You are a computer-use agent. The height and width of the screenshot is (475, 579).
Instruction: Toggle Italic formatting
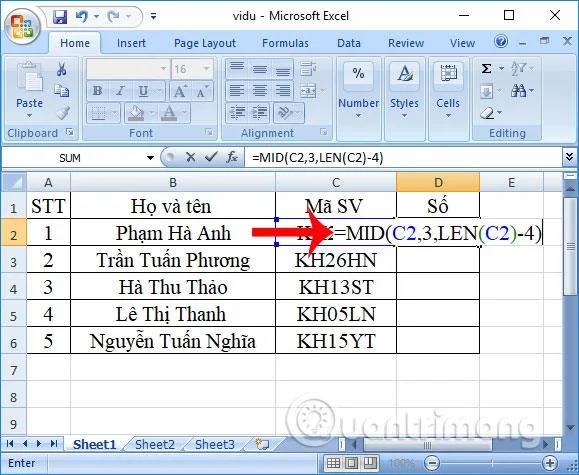coord(120,91)
